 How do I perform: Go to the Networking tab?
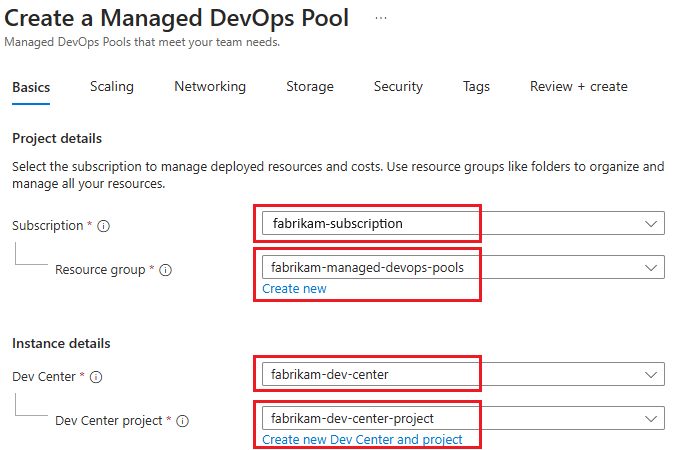pos(210,87)
